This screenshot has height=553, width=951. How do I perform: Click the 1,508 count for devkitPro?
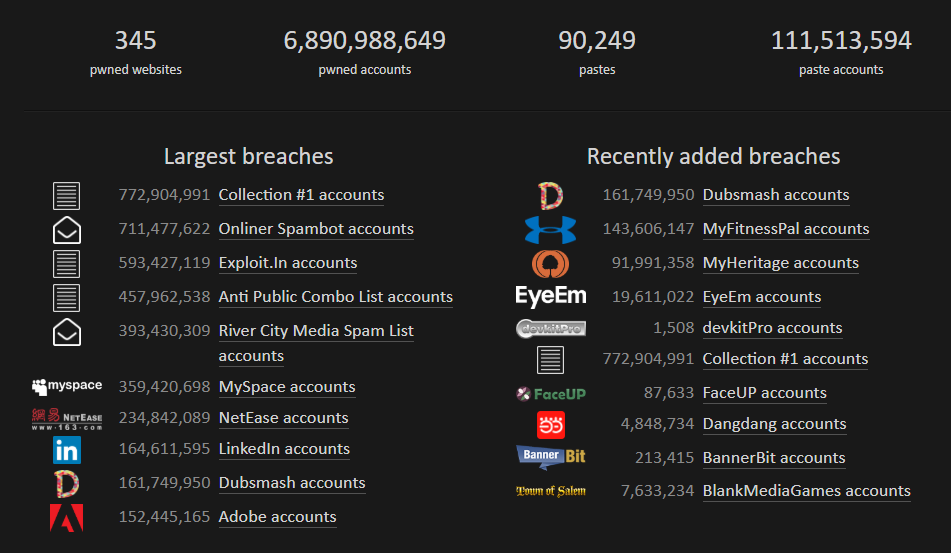(x=673, y=328)
